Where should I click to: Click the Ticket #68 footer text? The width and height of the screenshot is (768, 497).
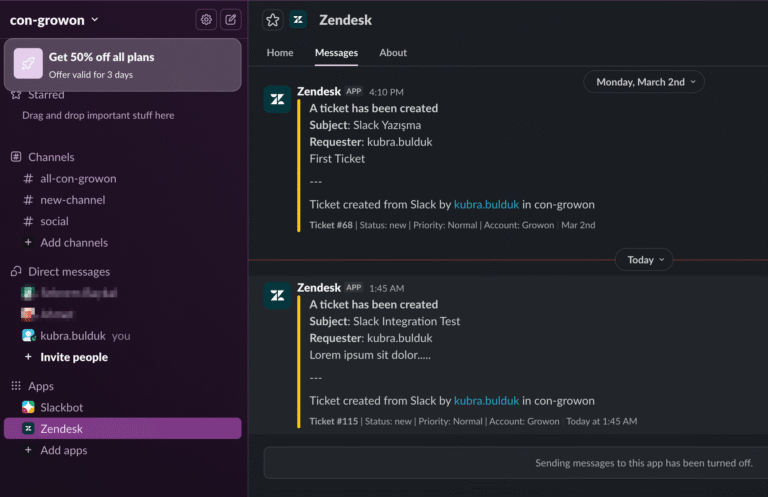452,225
